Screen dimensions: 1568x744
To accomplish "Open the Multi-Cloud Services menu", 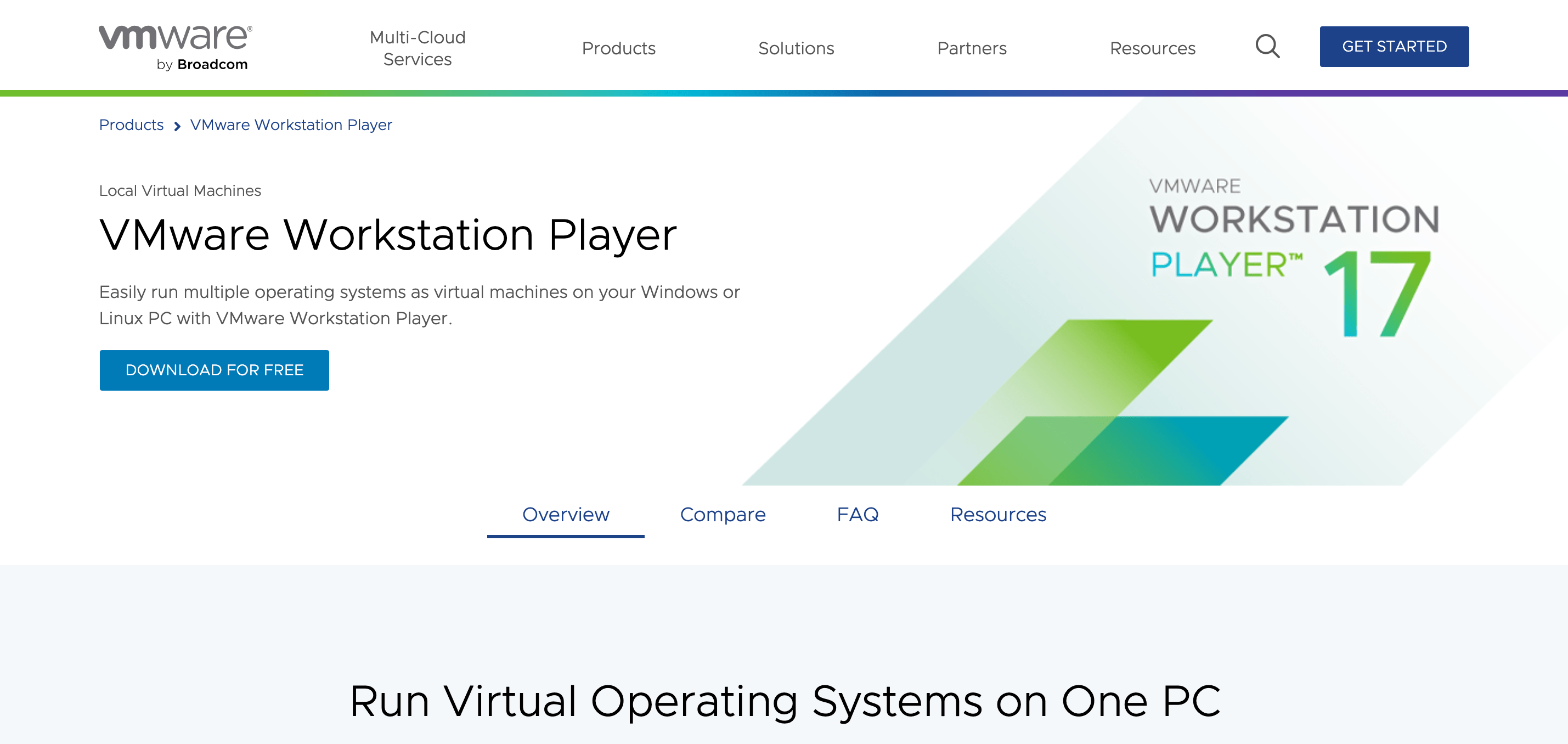I will pyautogui.click(x=418, y=48).
